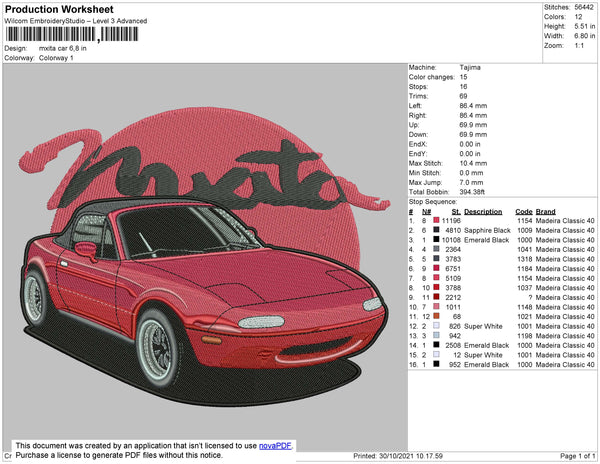The height and width of the screenshot is (464, 600).
Task: Select the swatch in the 10108 Emerald Black row
Action: click(x=436, y=240)
